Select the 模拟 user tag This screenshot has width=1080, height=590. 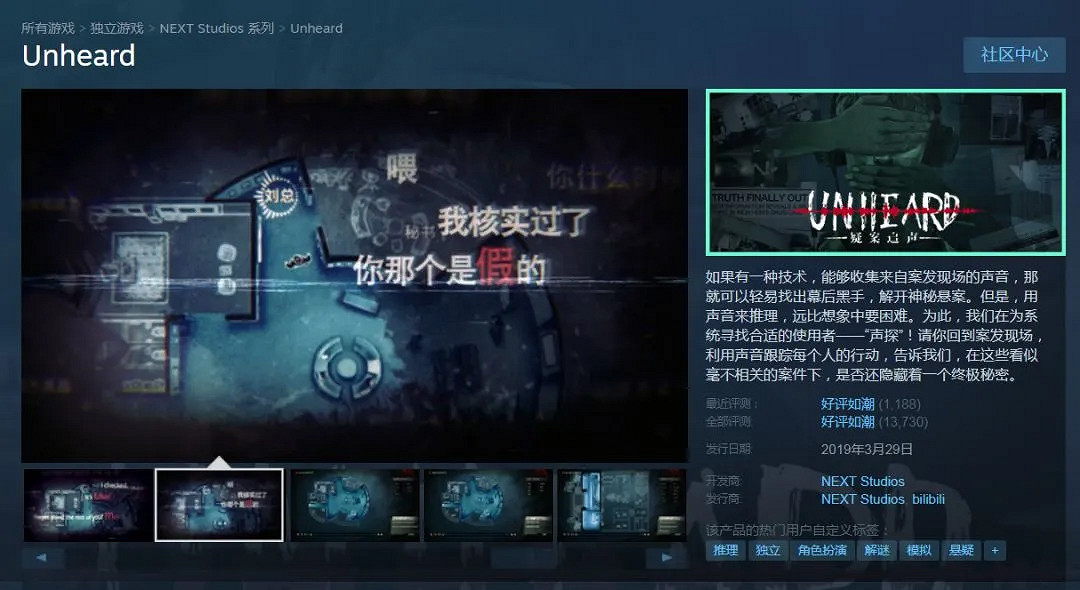pyautogui.click(x=919, y=550)
